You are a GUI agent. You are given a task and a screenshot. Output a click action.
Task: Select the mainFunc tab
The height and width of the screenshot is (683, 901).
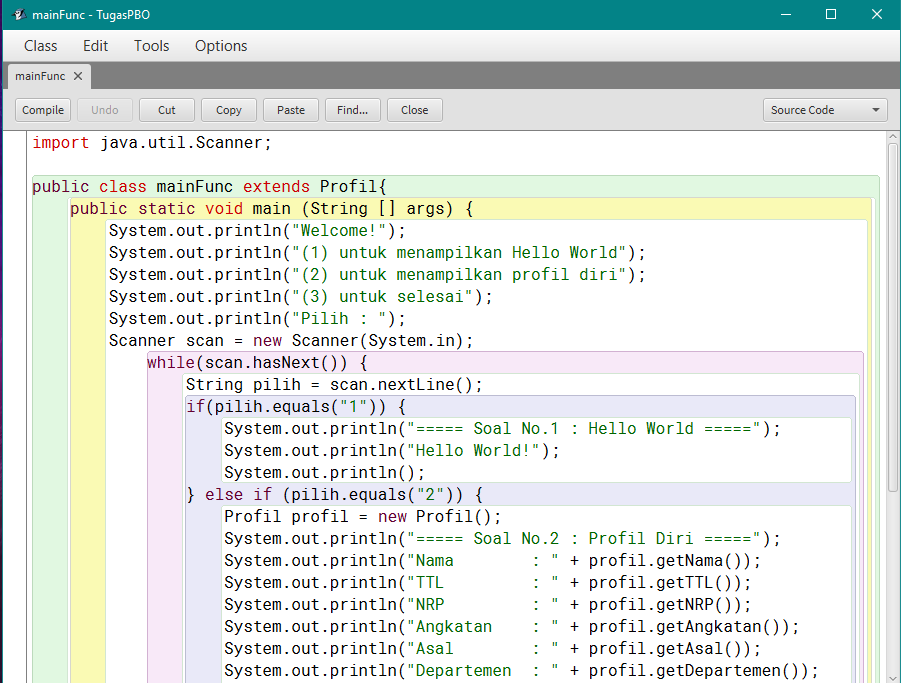pyautogui.click(x=42, y=75)
